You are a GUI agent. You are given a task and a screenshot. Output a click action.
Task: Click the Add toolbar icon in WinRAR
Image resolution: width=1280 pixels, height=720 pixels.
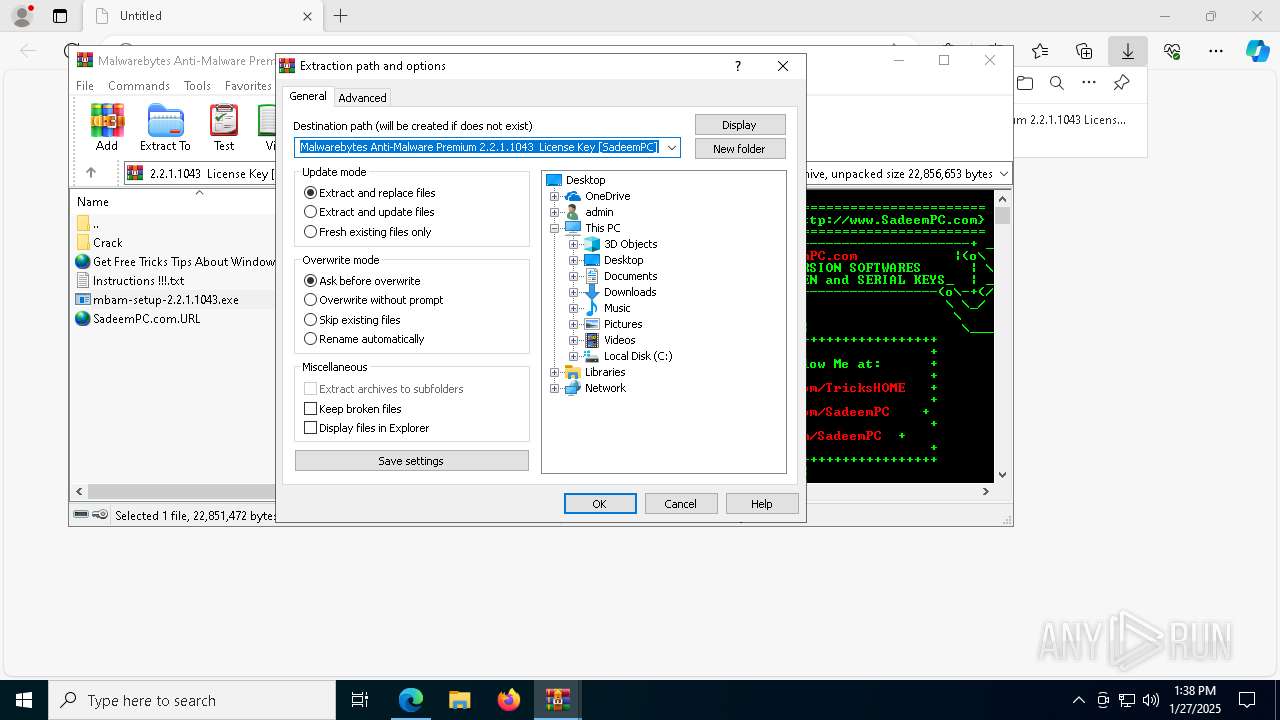tap(107, 127)
